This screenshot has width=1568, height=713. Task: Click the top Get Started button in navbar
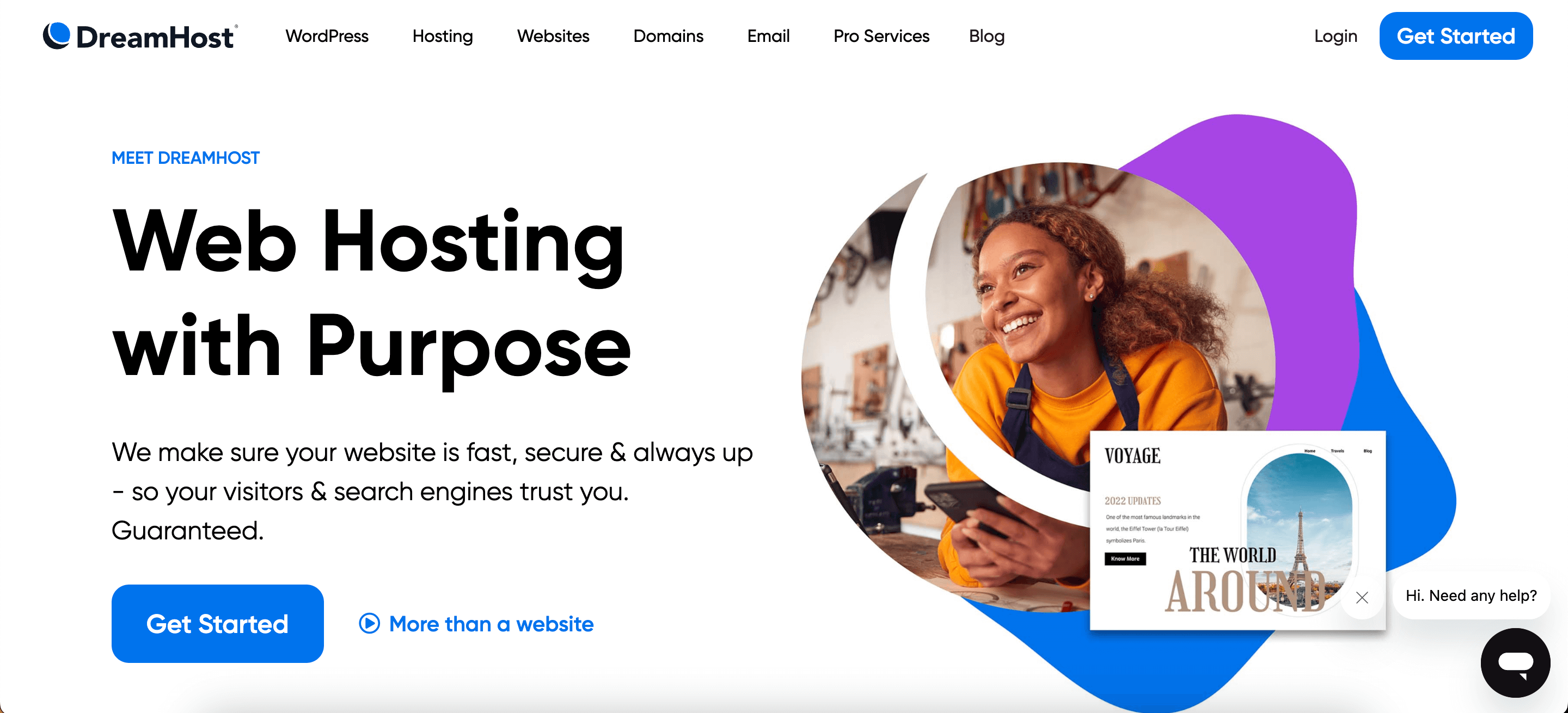pos(1456,36)
